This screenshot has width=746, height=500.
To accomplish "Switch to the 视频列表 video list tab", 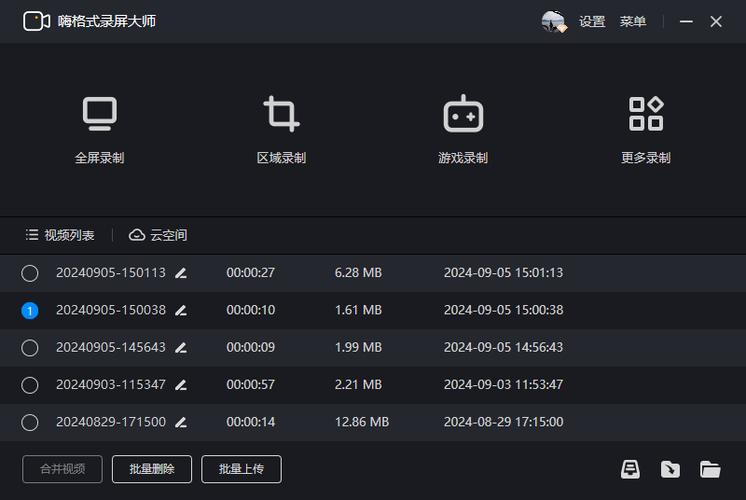I will pos(60,235).
